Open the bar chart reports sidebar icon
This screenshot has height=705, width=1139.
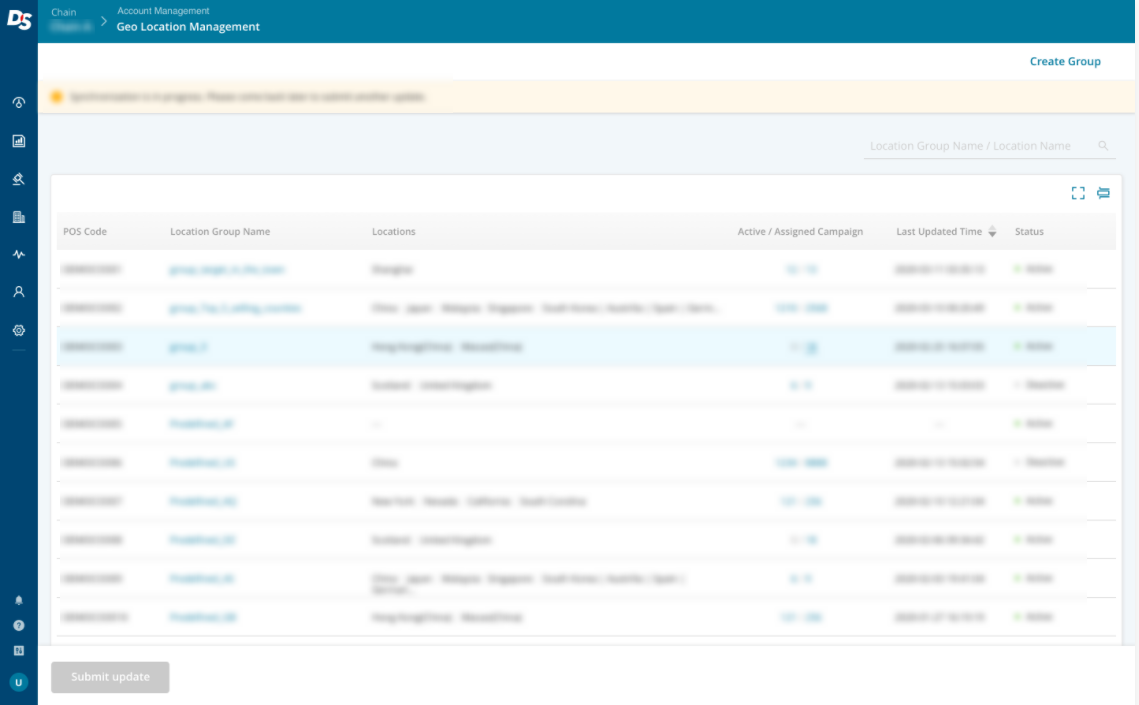[19, 141]
